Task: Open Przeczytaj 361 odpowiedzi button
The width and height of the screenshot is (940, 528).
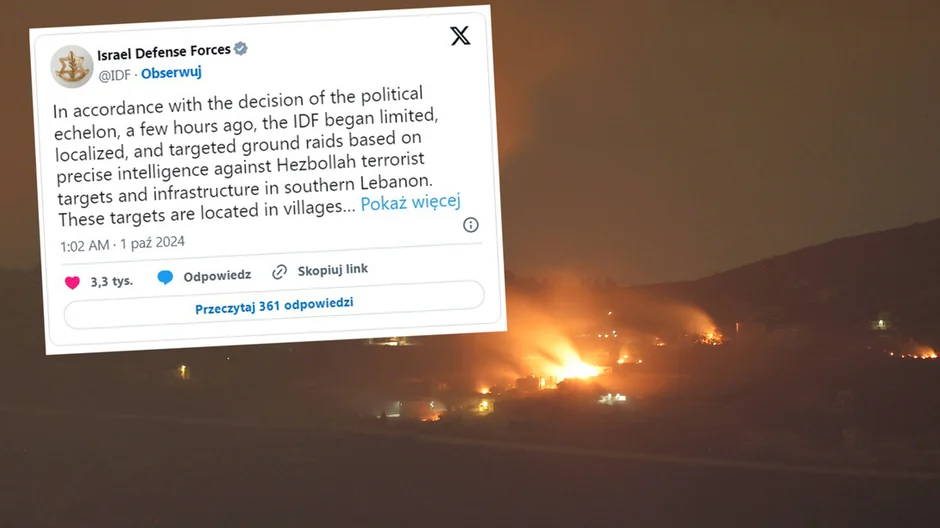Action: 274,305
